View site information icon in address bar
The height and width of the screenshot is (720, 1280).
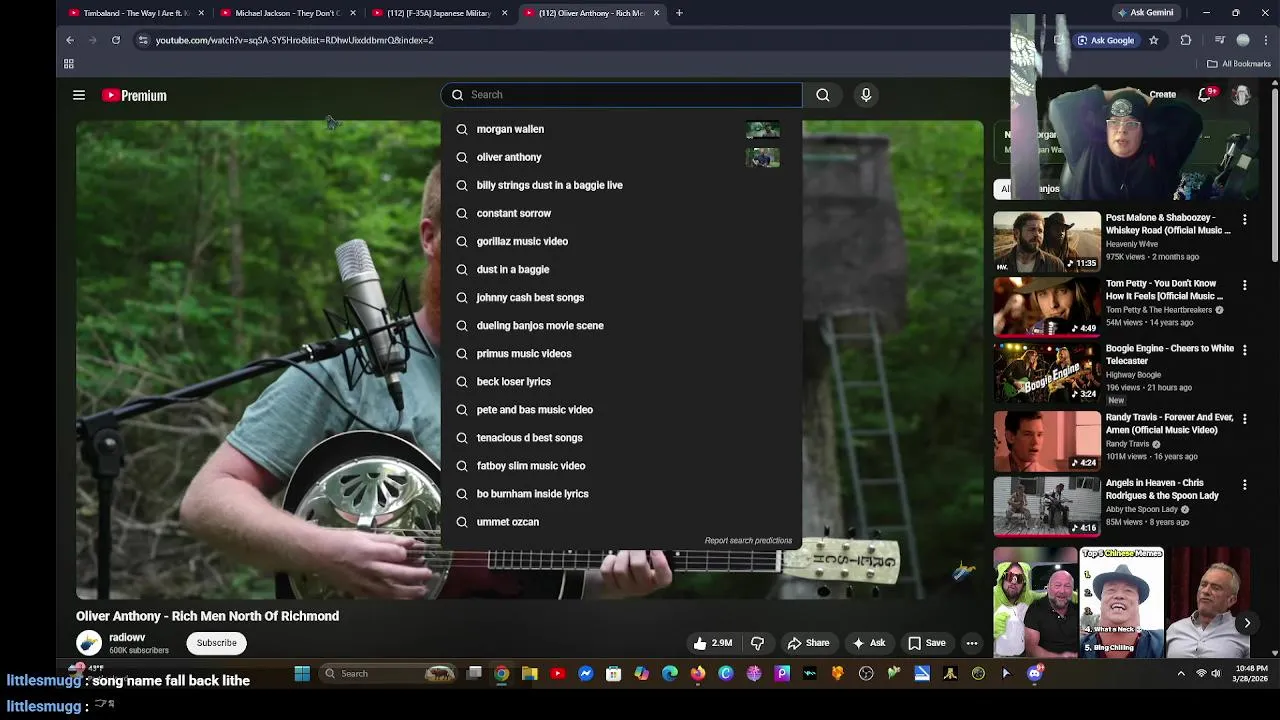point(143,40)
